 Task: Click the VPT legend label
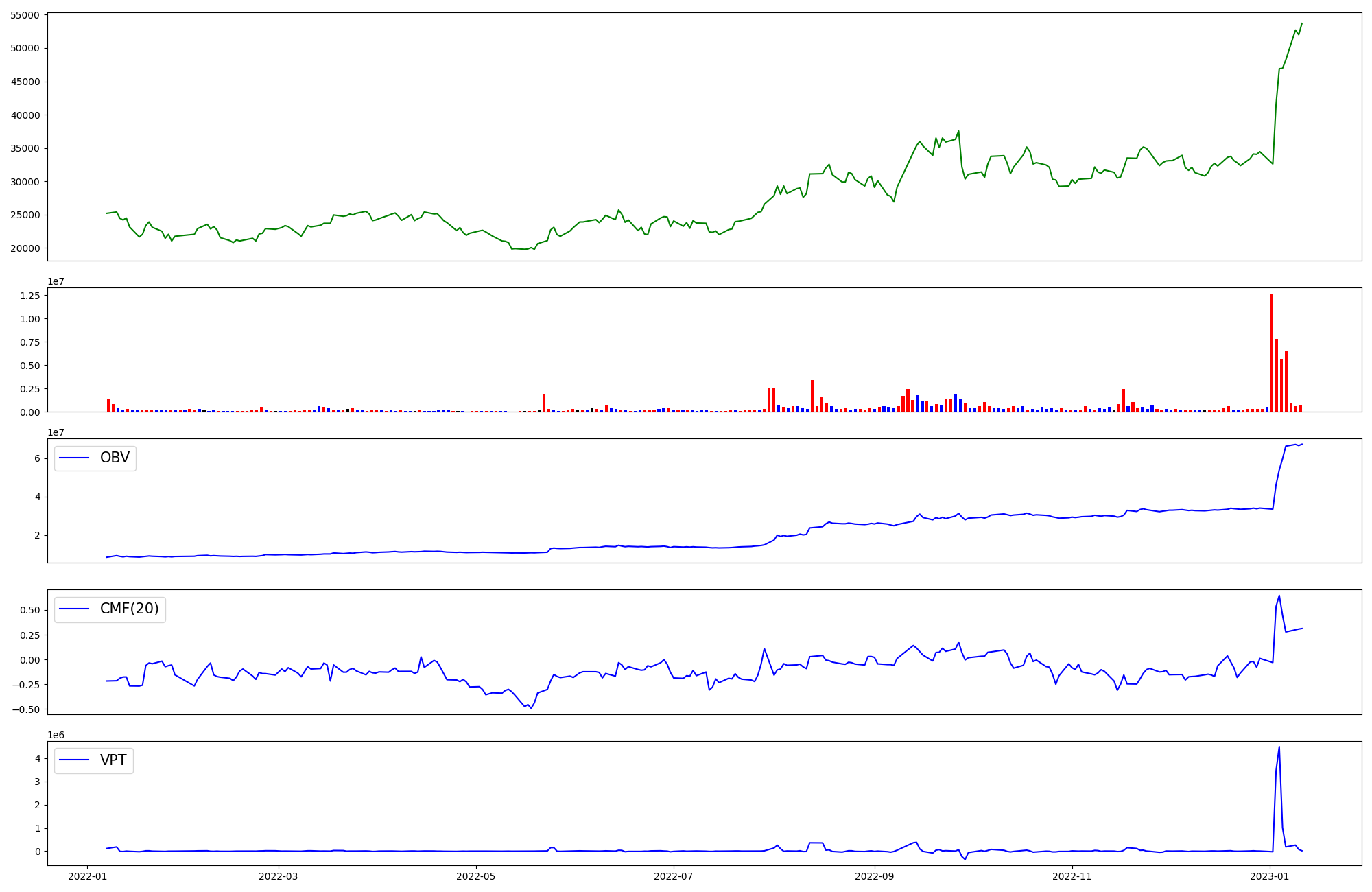click(113, 760)
